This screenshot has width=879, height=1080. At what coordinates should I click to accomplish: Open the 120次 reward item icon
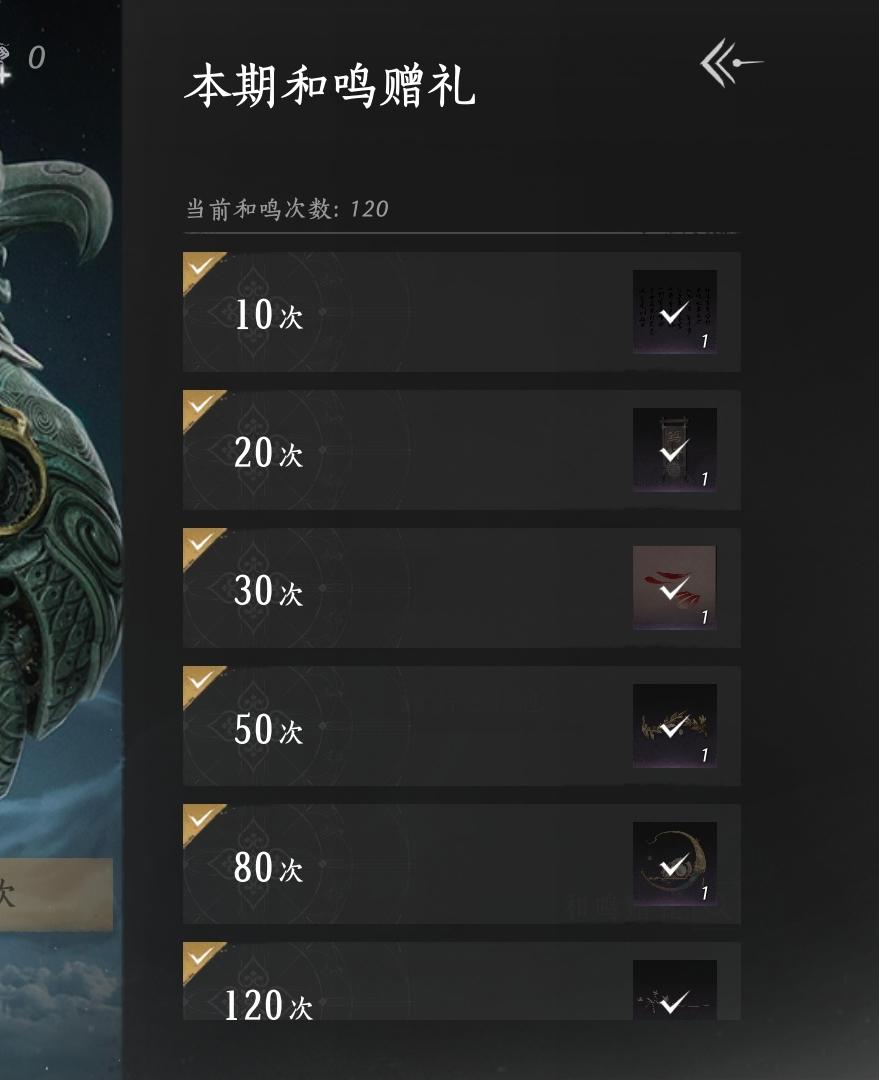[x=675, y=991]
